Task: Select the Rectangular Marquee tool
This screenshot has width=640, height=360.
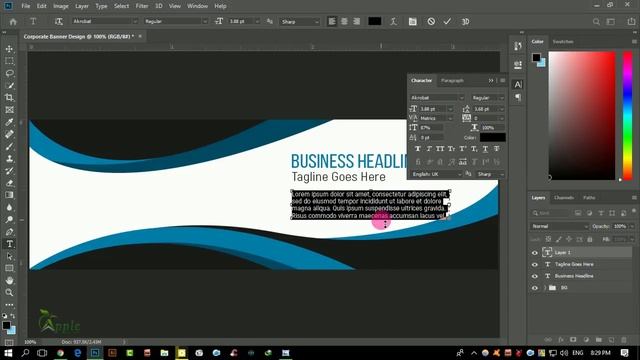Action: pyautogui.click(x=9, y=61)
